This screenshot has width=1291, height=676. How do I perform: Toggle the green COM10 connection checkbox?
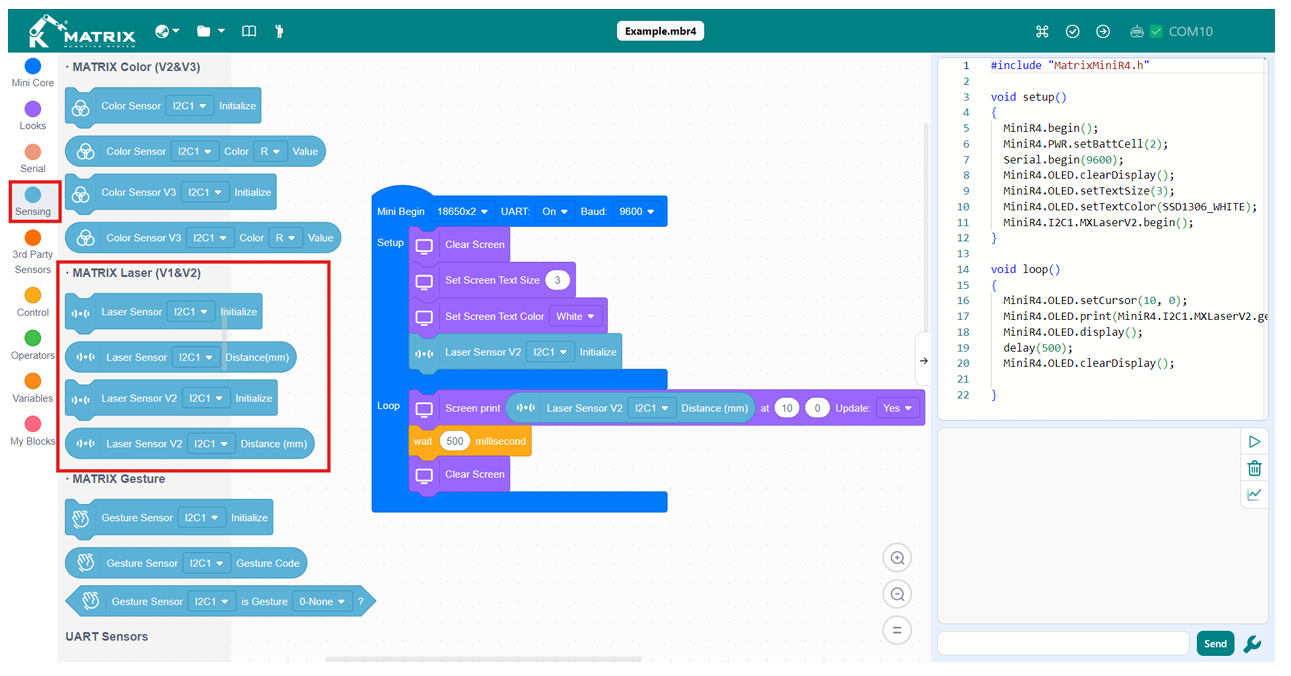pyautogui.click(x=1157, y=31)
